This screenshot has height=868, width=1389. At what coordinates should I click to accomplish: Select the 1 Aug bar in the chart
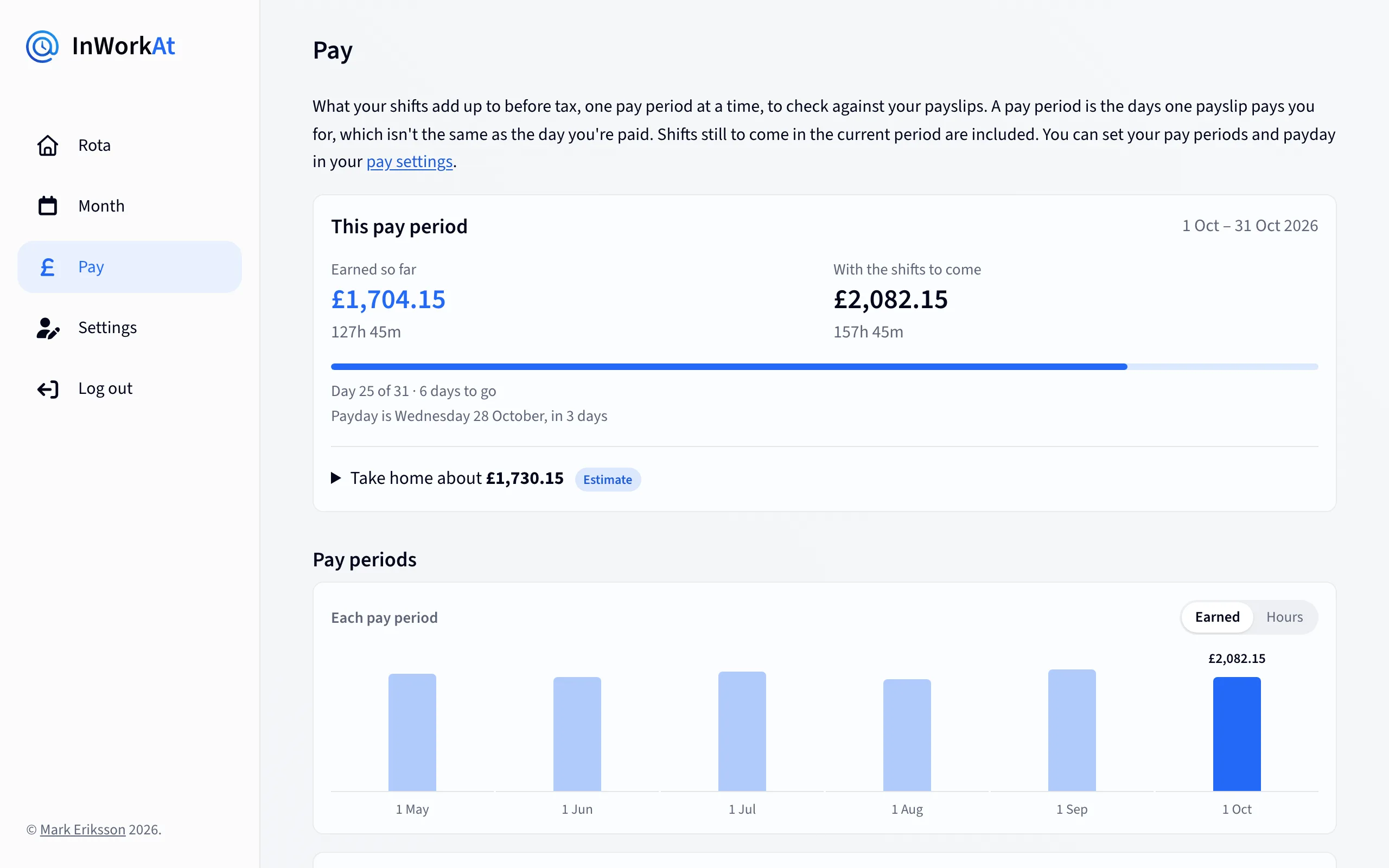(x=907, y=735)
